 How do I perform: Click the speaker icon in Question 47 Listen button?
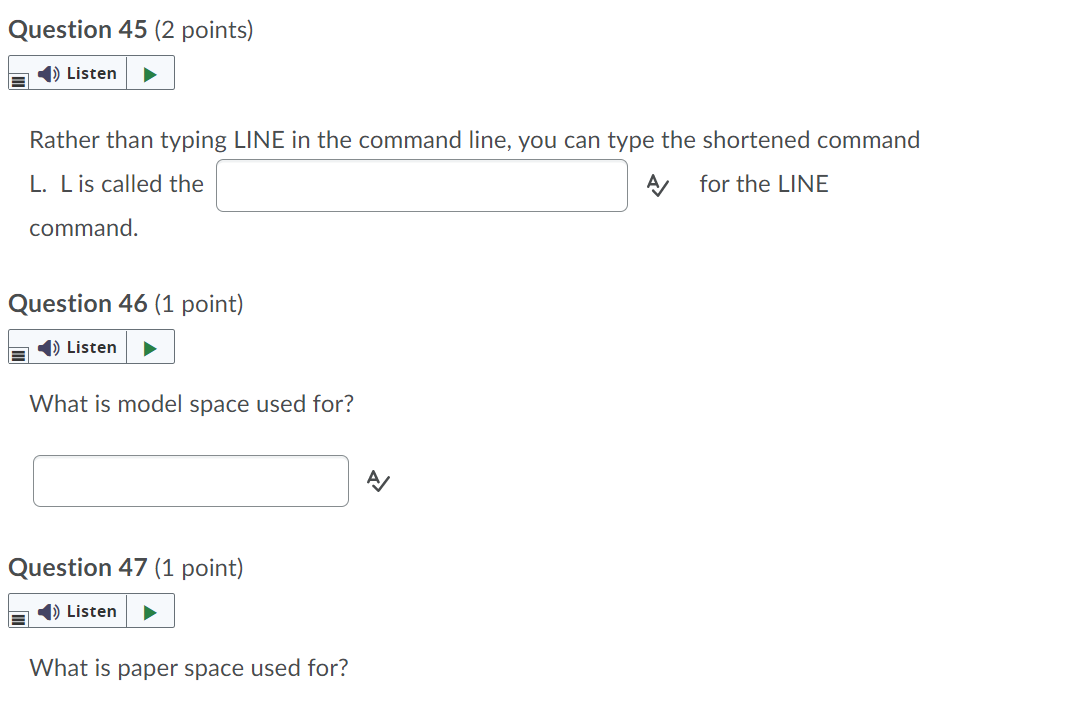pos(49,611)
